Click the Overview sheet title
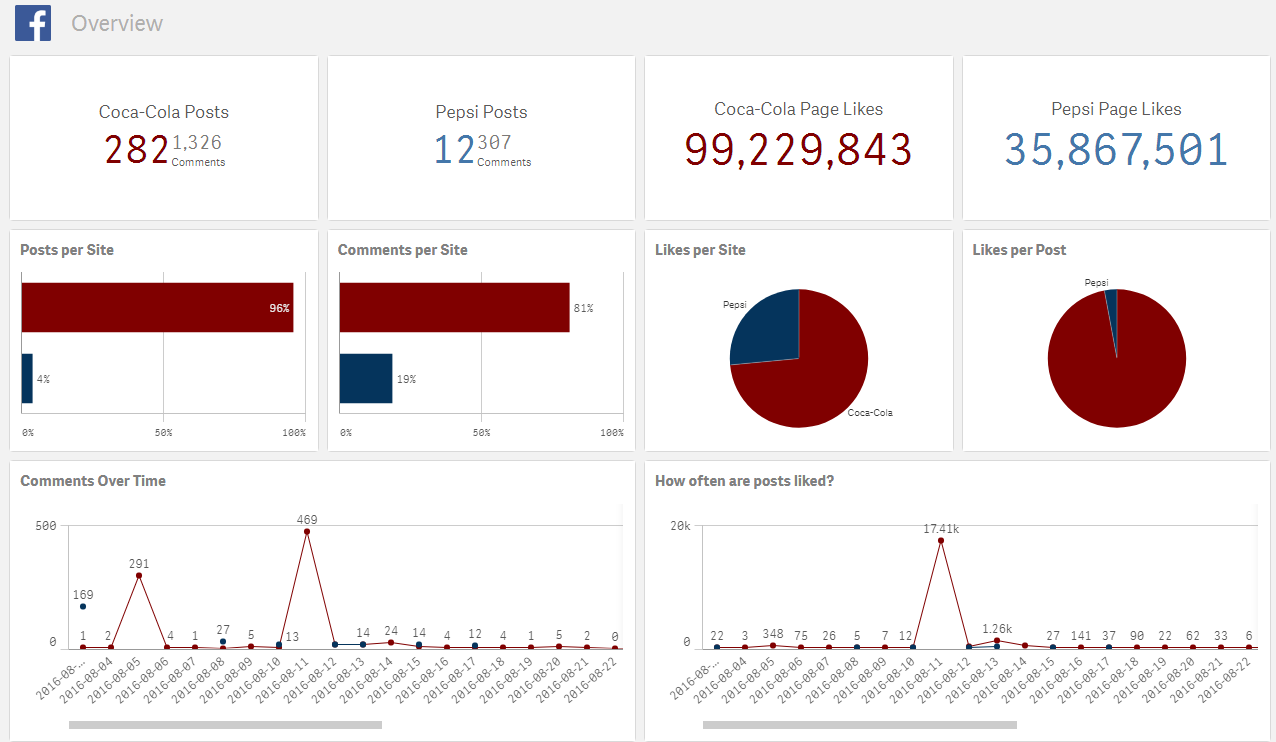The image size is (1276, 742). [x=117, y=23]
